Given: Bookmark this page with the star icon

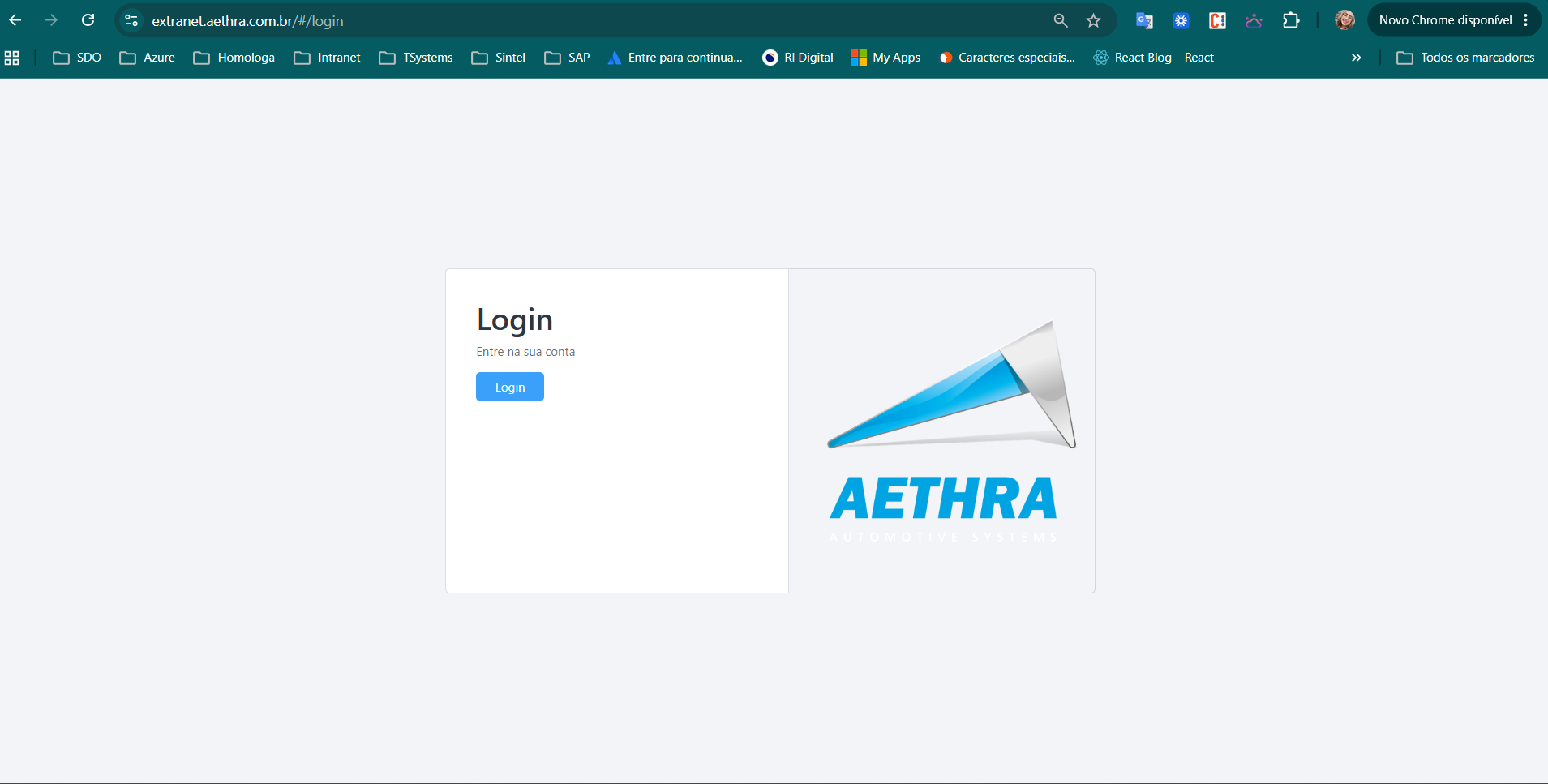Looking at the screenshot, I should [x=1094, y=20].
